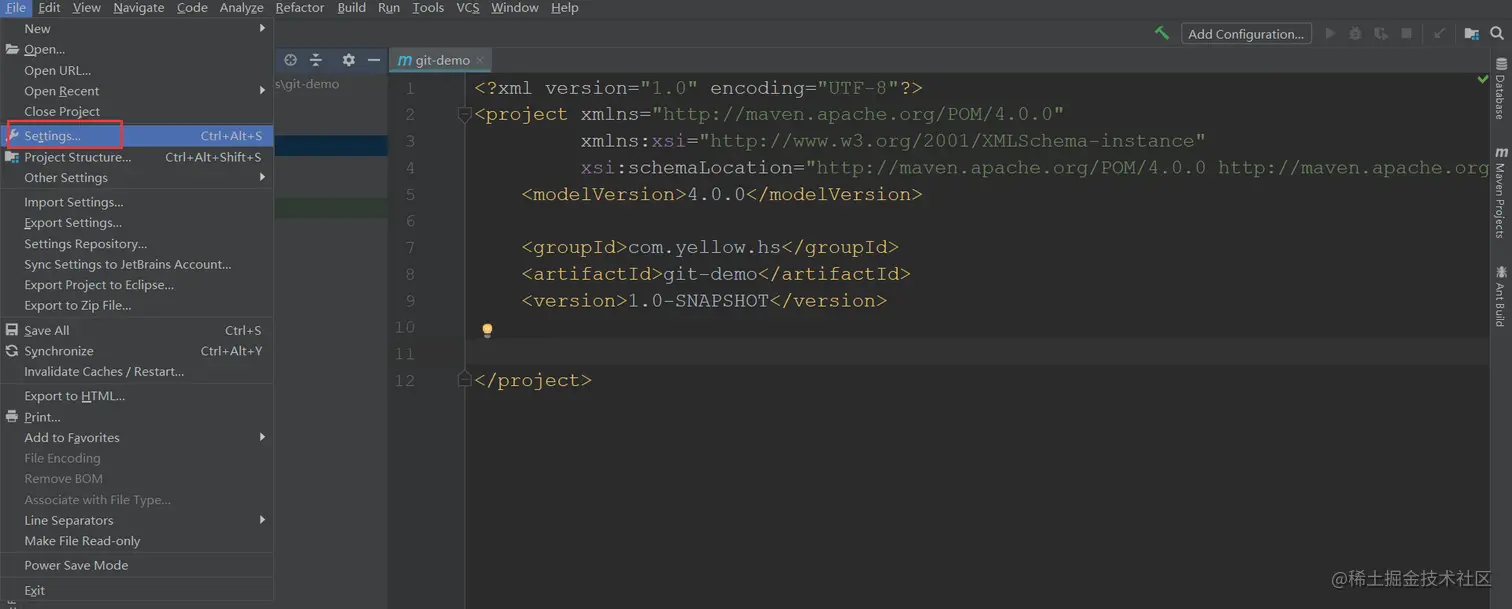The width and height of the screenshot is (1512, 609).
Task: Click the Collapse All icon in project panel
Action: pos(316,60)
